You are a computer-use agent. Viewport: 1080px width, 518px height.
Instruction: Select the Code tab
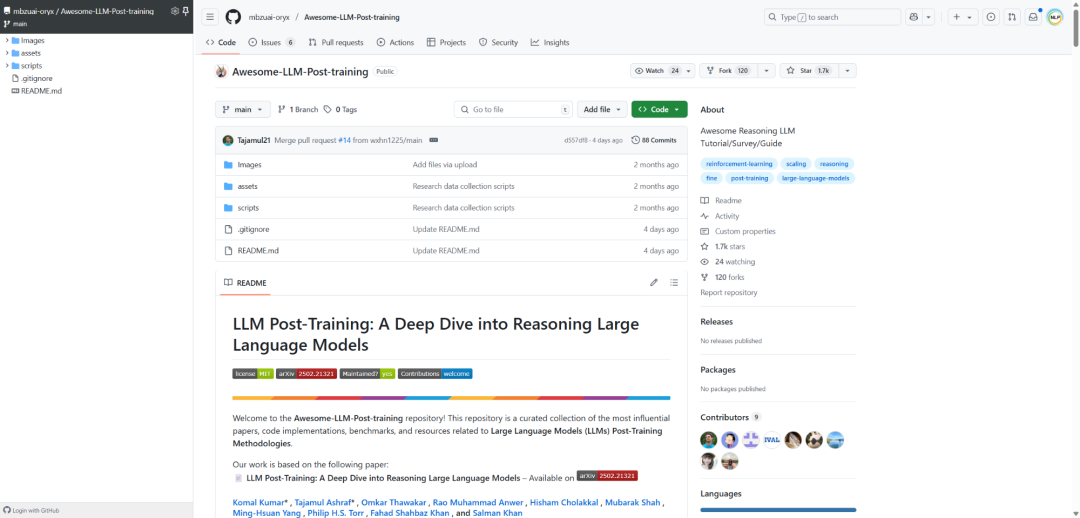click(220, 42)
